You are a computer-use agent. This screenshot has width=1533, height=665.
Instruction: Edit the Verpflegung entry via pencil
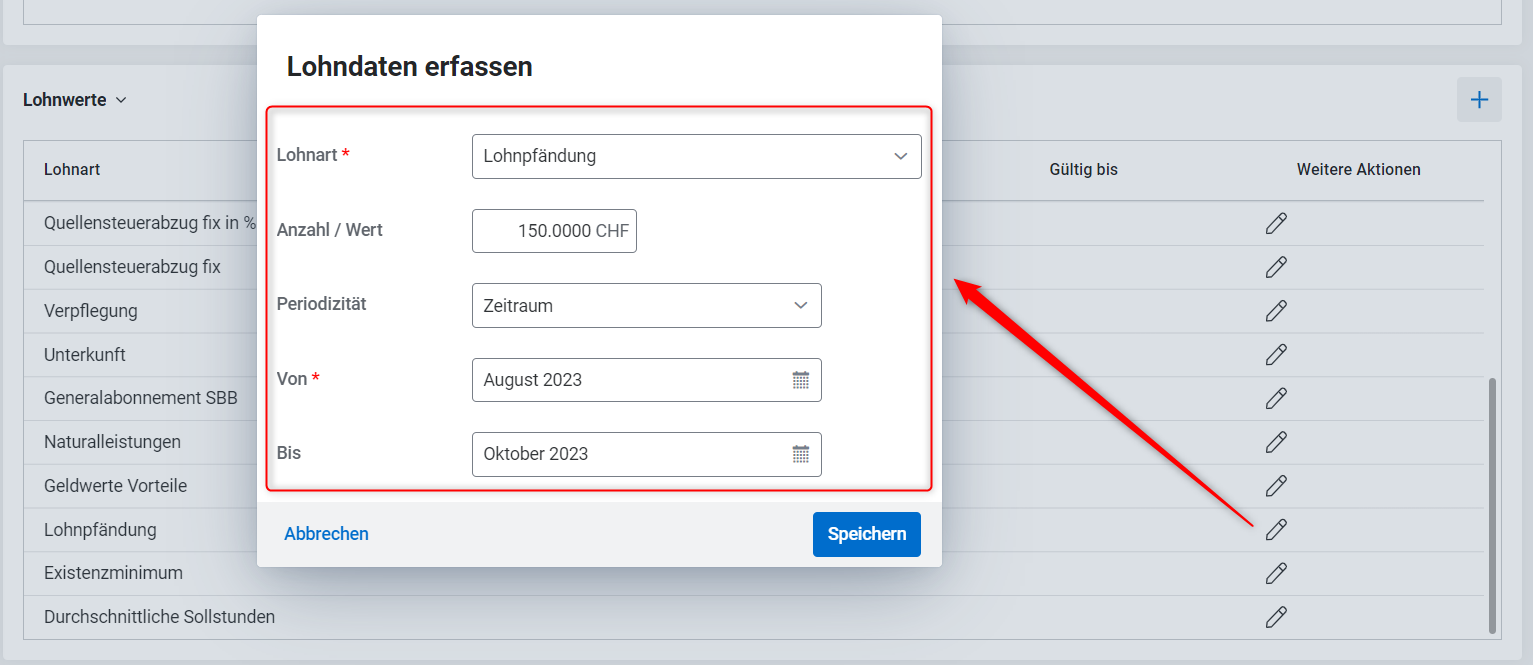[1275, 311]
